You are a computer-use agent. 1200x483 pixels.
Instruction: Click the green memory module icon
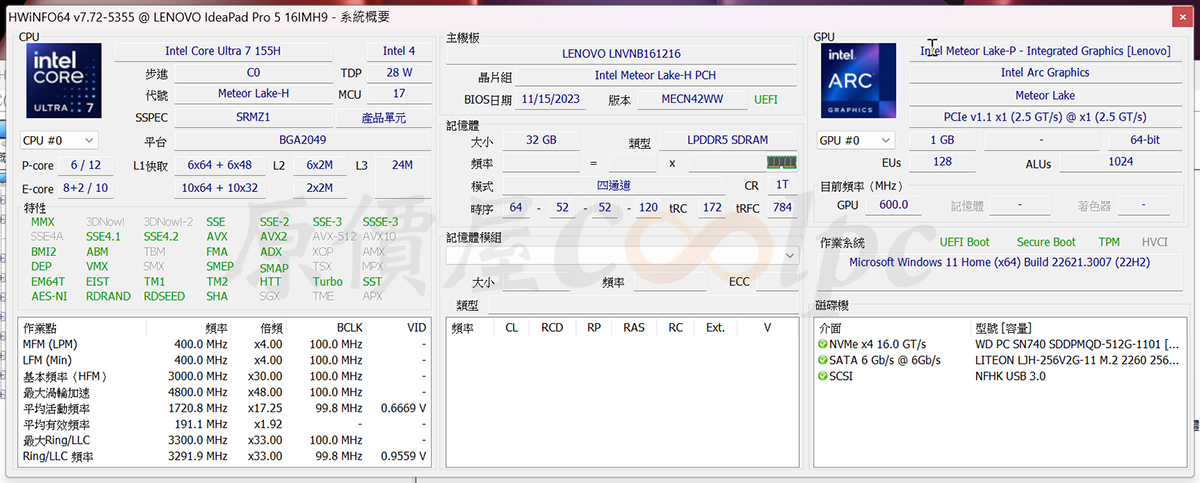coord(781,163)
